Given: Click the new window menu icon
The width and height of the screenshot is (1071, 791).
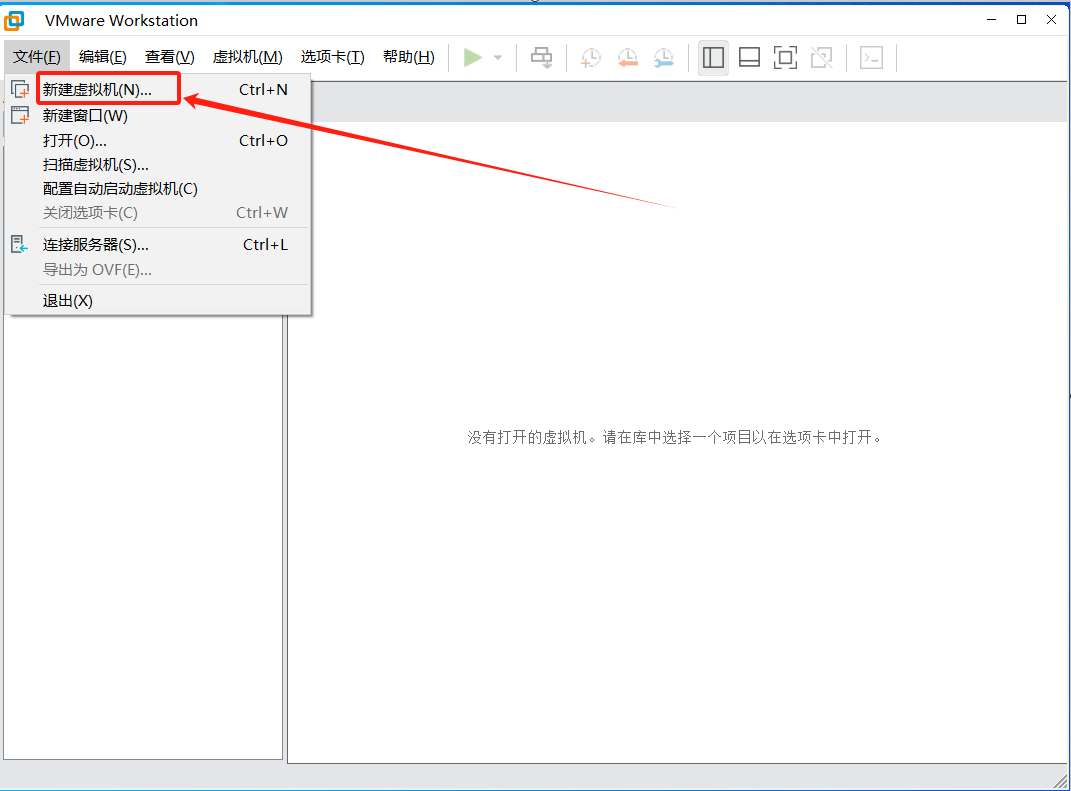Looking at the screenshot, I should [20, 115].
